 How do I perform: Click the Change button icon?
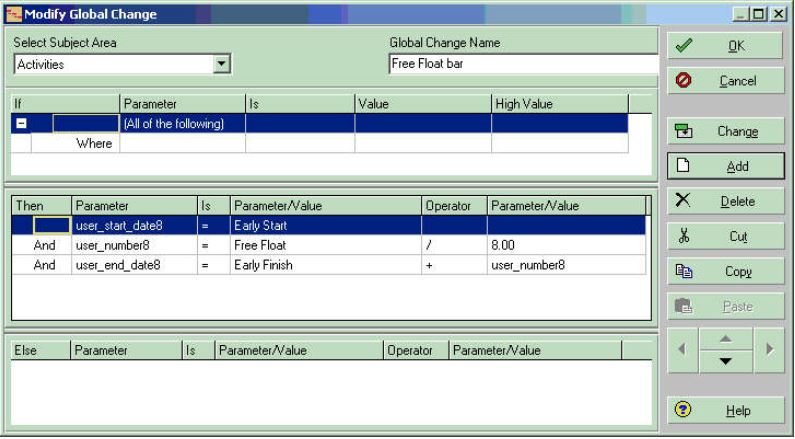[x=684, y=131]
